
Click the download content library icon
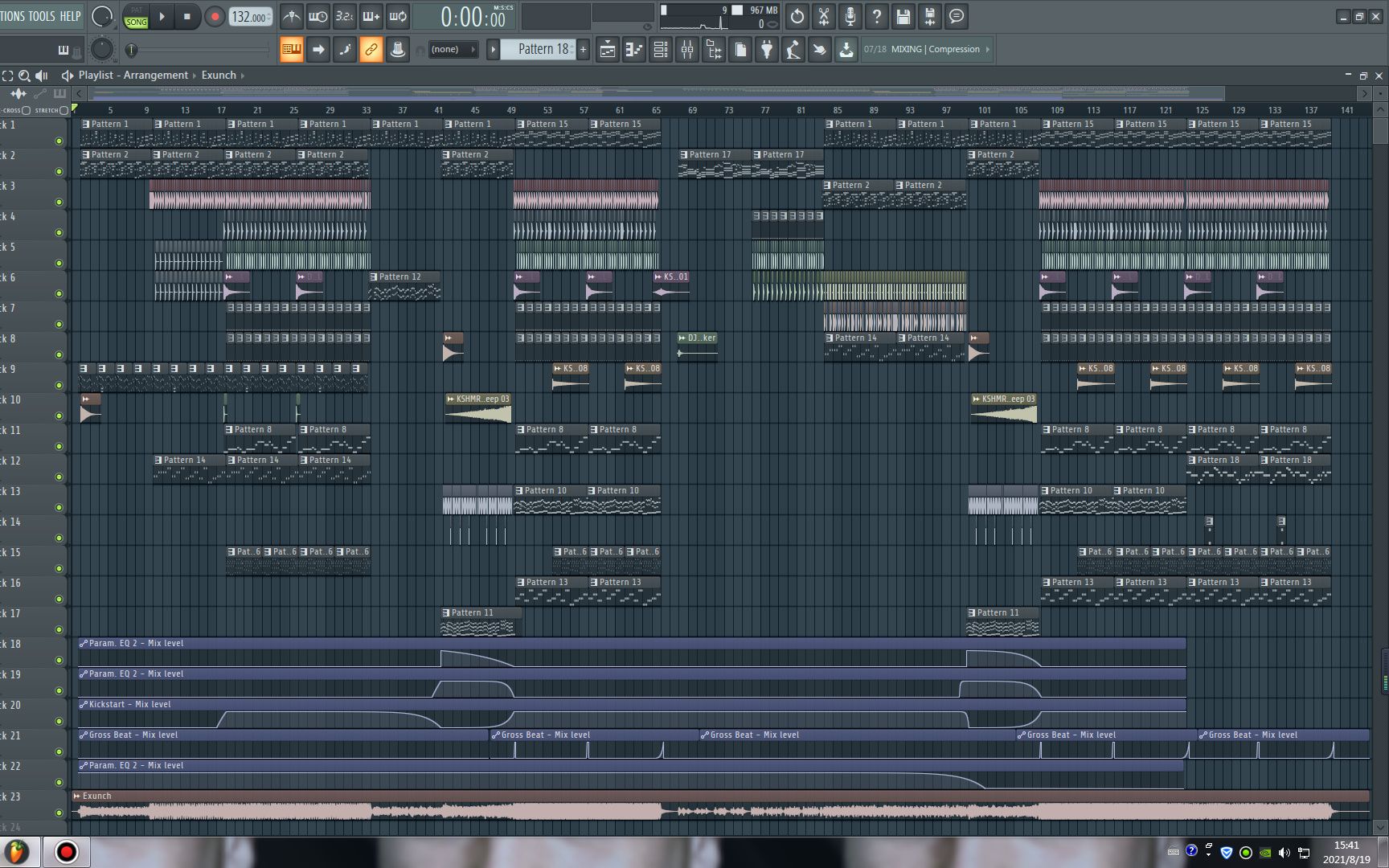(846, 50)
